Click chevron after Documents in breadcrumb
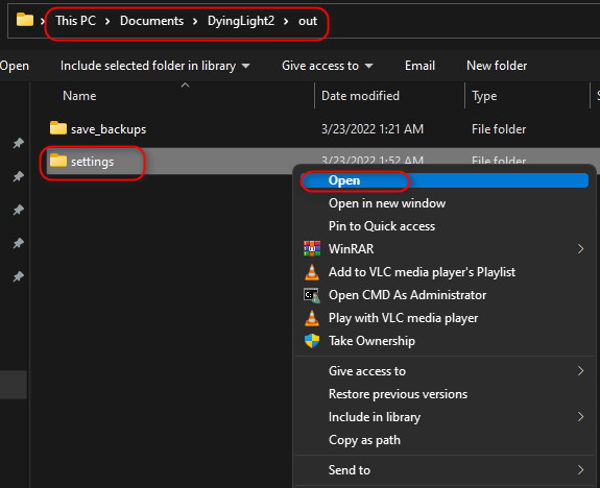Screen dimensions: 600x488 (x=195, y=21)
